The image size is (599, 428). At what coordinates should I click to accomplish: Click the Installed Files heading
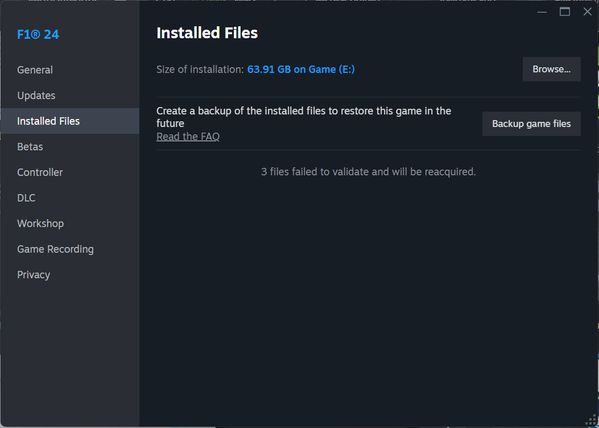207,33
